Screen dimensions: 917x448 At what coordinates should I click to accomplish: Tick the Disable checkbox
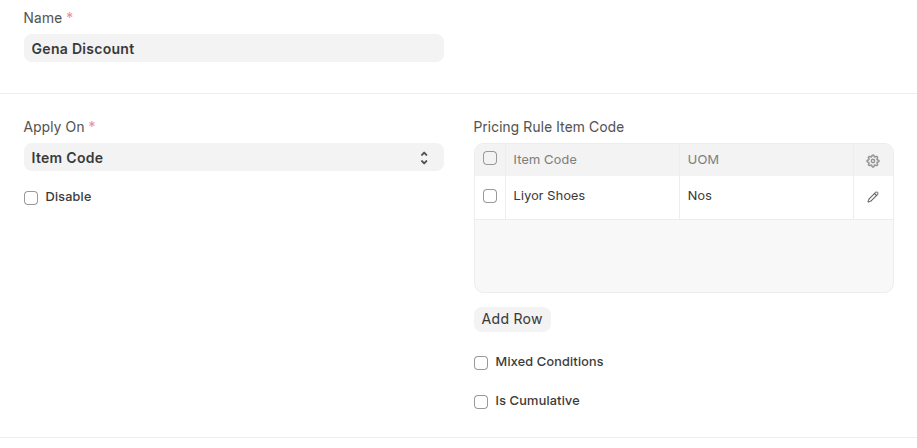click(31, 198)
